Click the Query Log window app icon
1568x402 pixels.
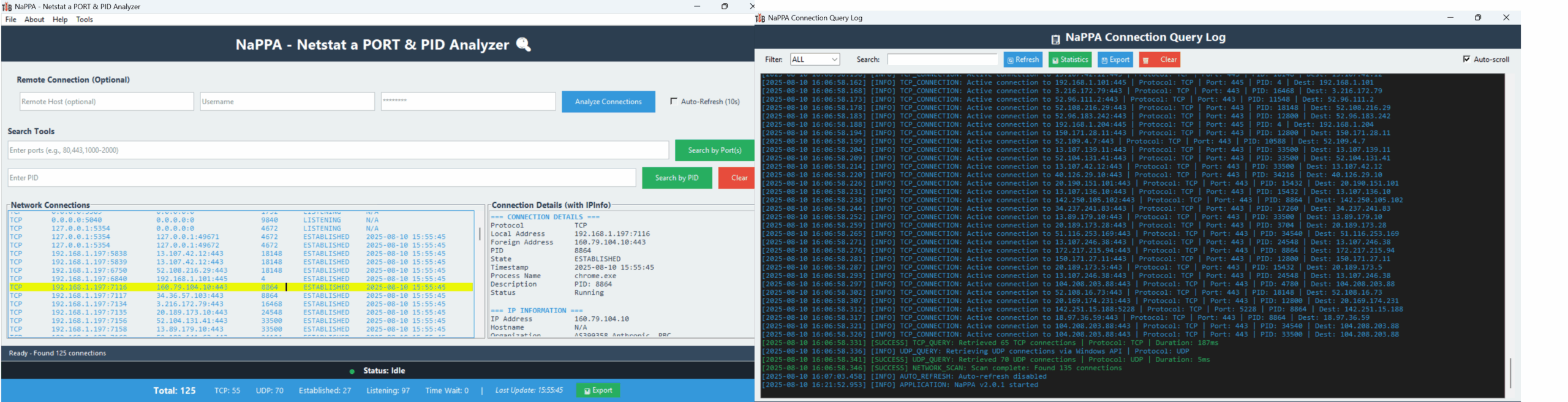click(x=760, y=18)
